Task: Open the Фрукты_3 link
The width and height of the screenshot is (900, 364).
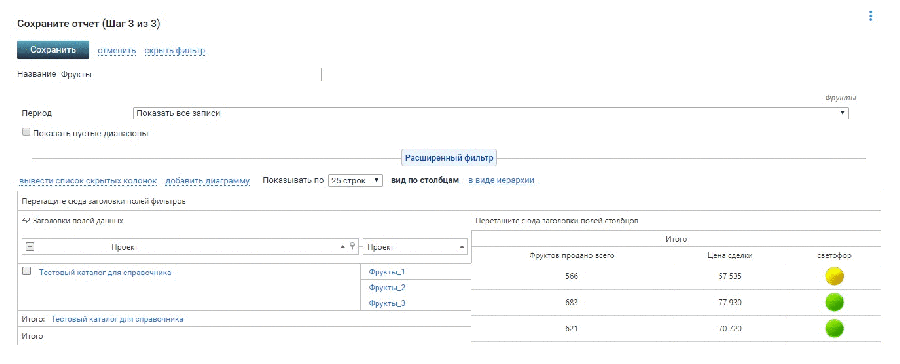Action: pyautogui.click(x=387, y=303)
